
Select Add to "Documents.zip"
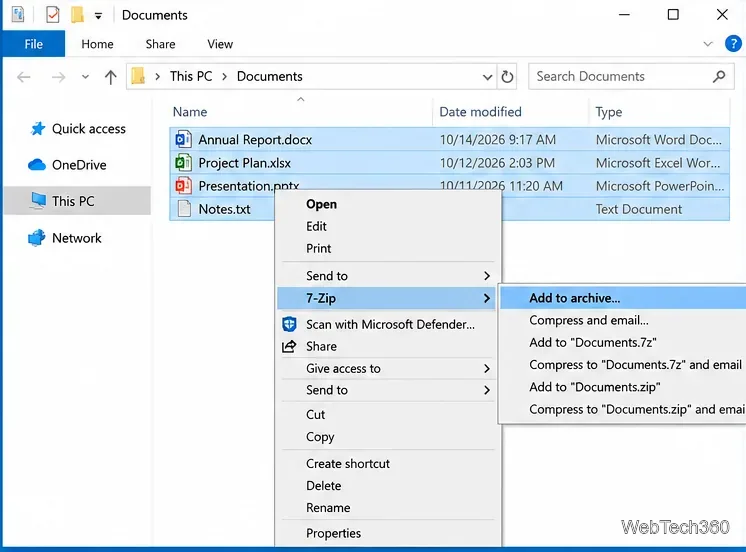(623, 387)
